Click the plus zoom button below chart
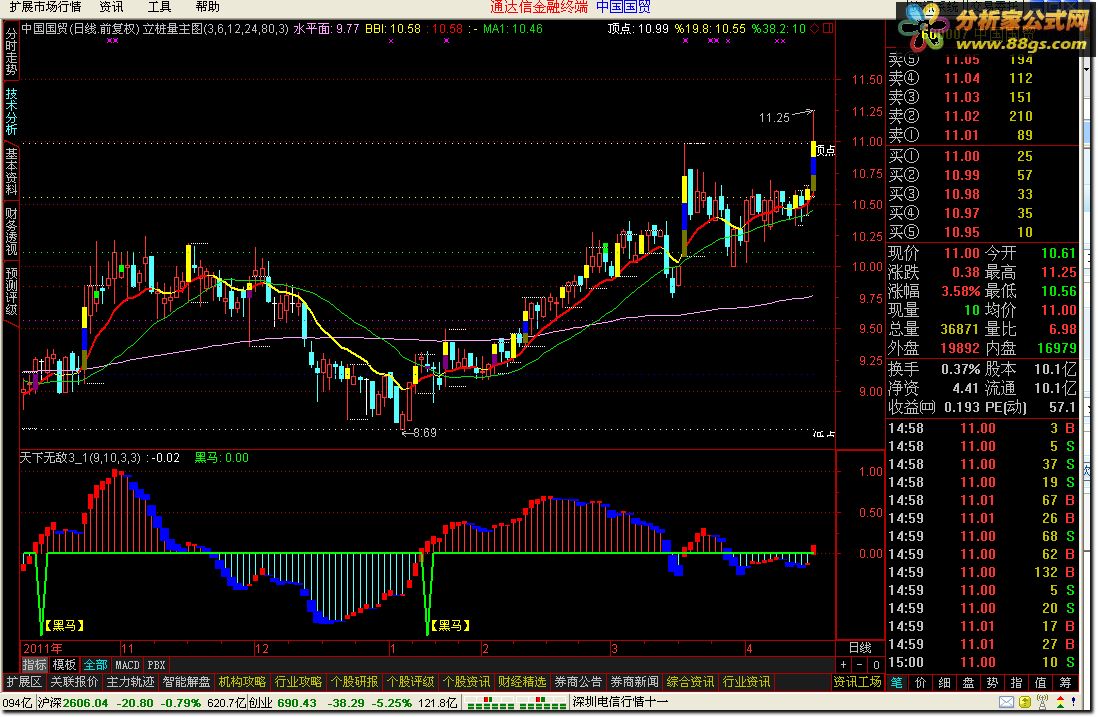Screen dimensions: 1098x717 pyautogui.click(x=843, y=664)
